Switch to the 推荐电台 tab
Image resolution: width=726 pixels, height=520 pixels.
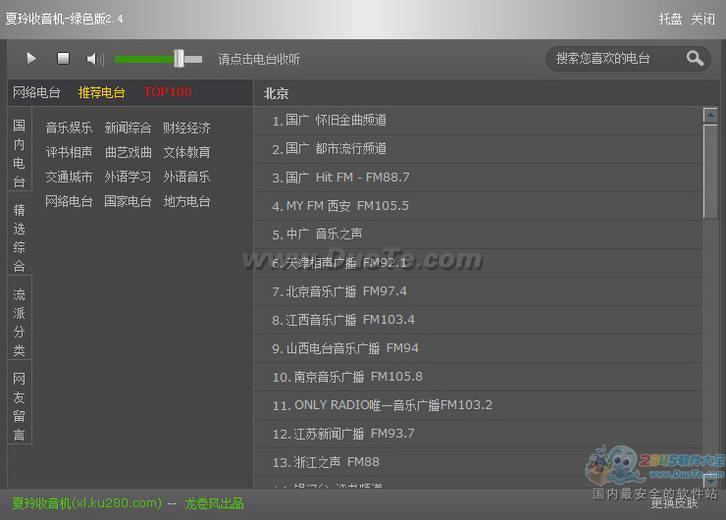pyautogui.click(x=101, y=92)
